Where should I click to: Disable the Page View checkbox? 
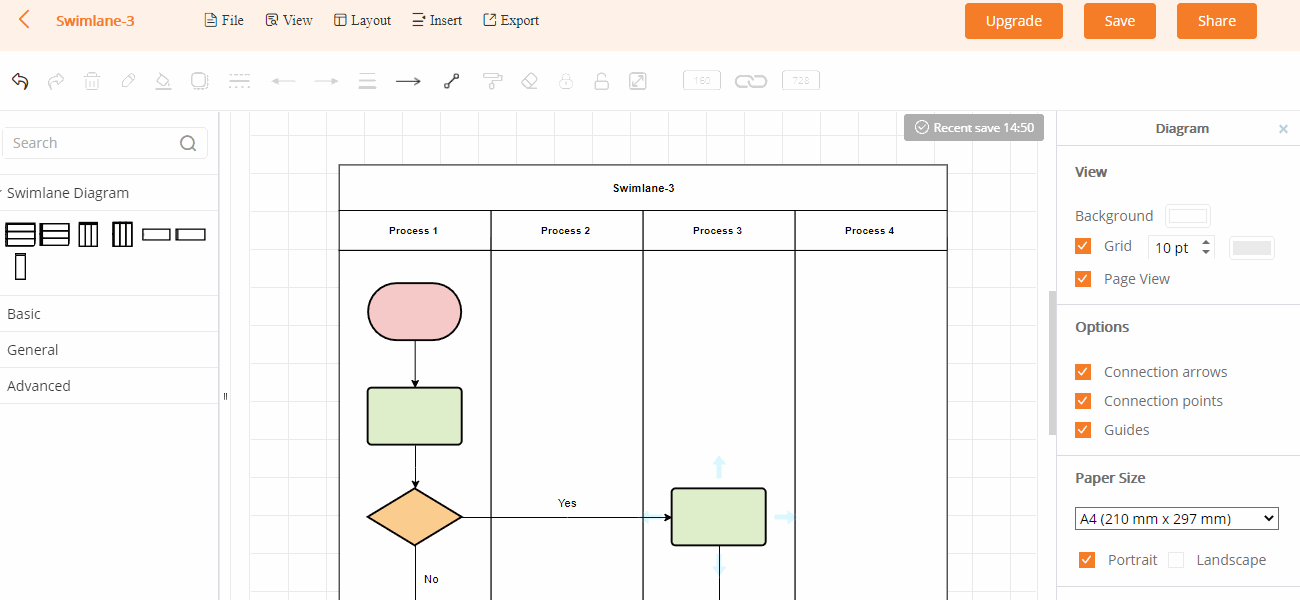click(1083, 279)
